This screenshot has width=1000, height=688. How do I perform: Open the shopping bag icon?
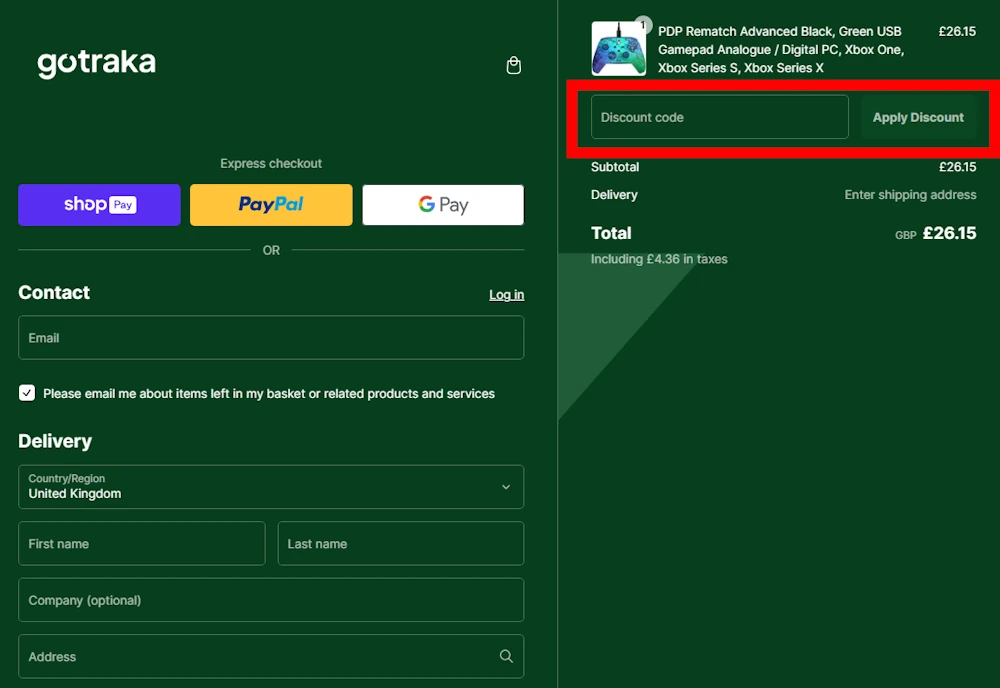click(x=513, y=65)
